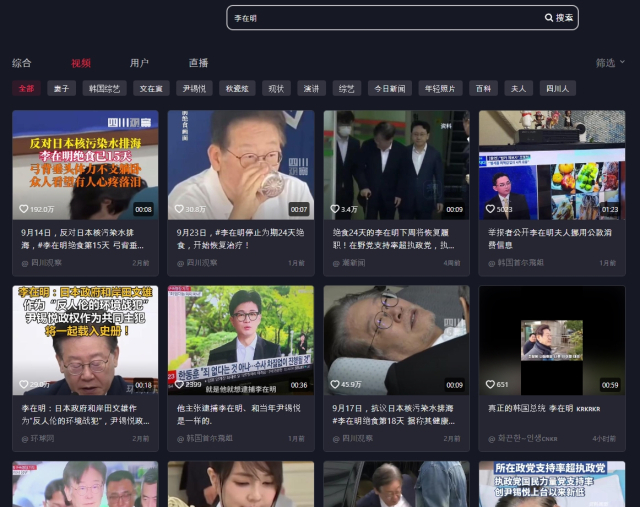Like the video with 3.4万 hearts
Image resolution: width=640 pixels, height=507 pixels.
335,209
